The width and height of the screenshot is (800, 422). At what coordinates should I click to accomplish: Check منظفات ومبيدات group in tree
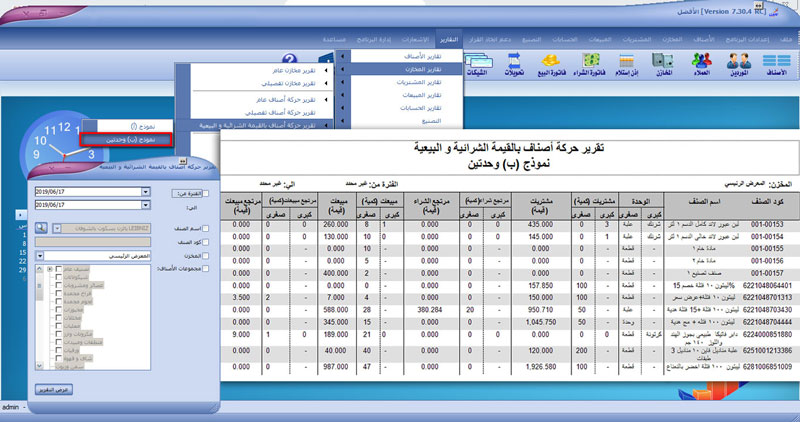59,342
